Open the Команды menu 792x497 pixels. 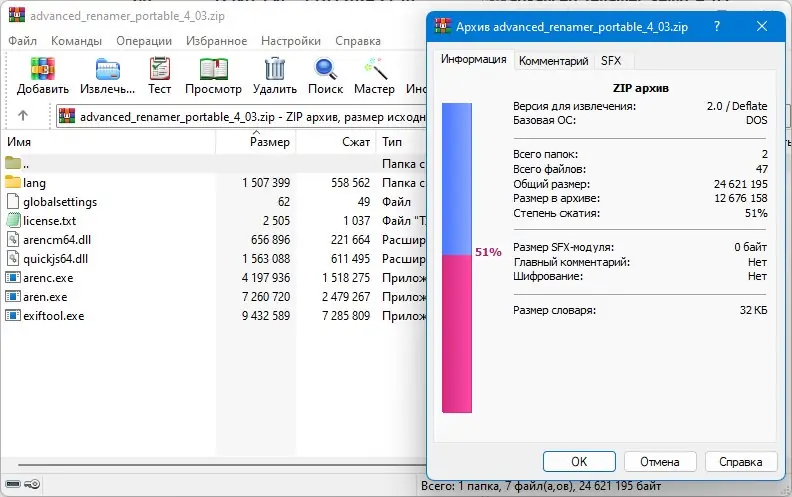[x=76, y=41]
